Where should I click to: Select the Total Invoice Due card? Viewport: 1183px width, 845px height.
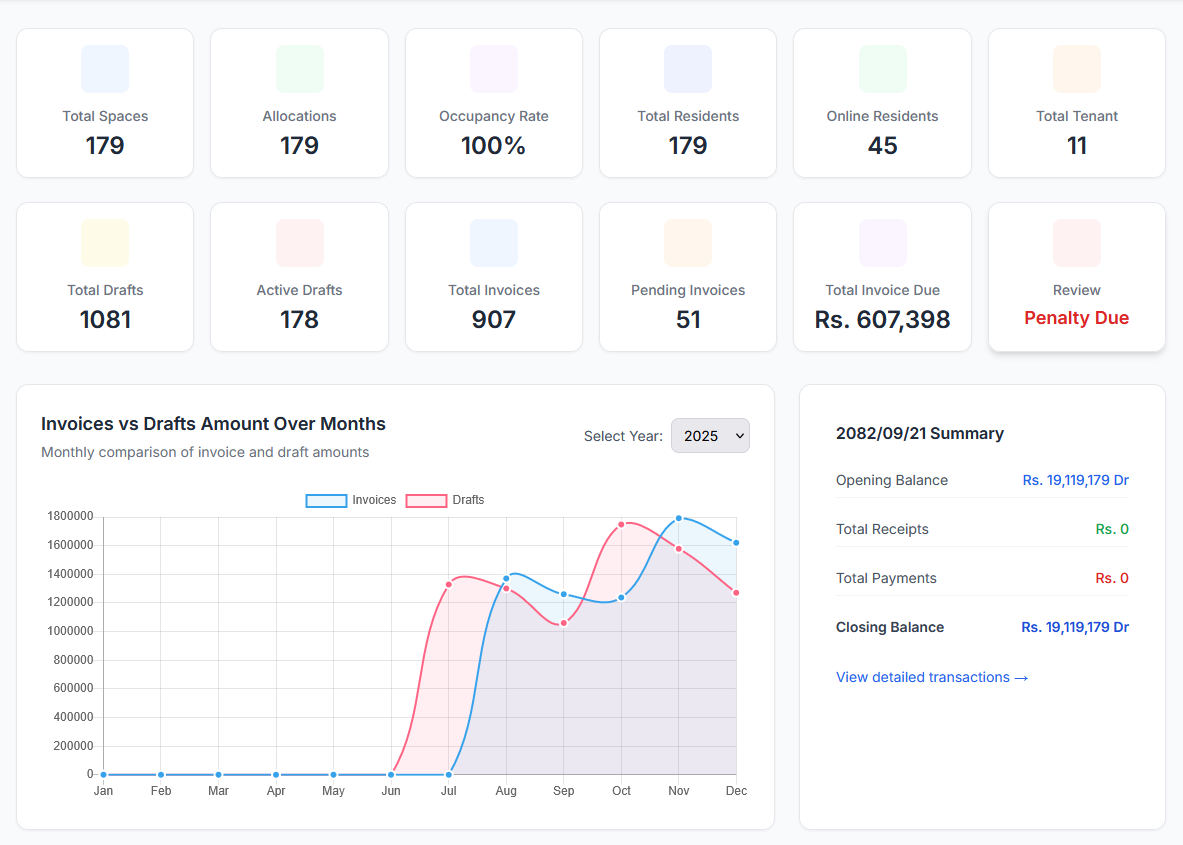click(x=881, y=277)
